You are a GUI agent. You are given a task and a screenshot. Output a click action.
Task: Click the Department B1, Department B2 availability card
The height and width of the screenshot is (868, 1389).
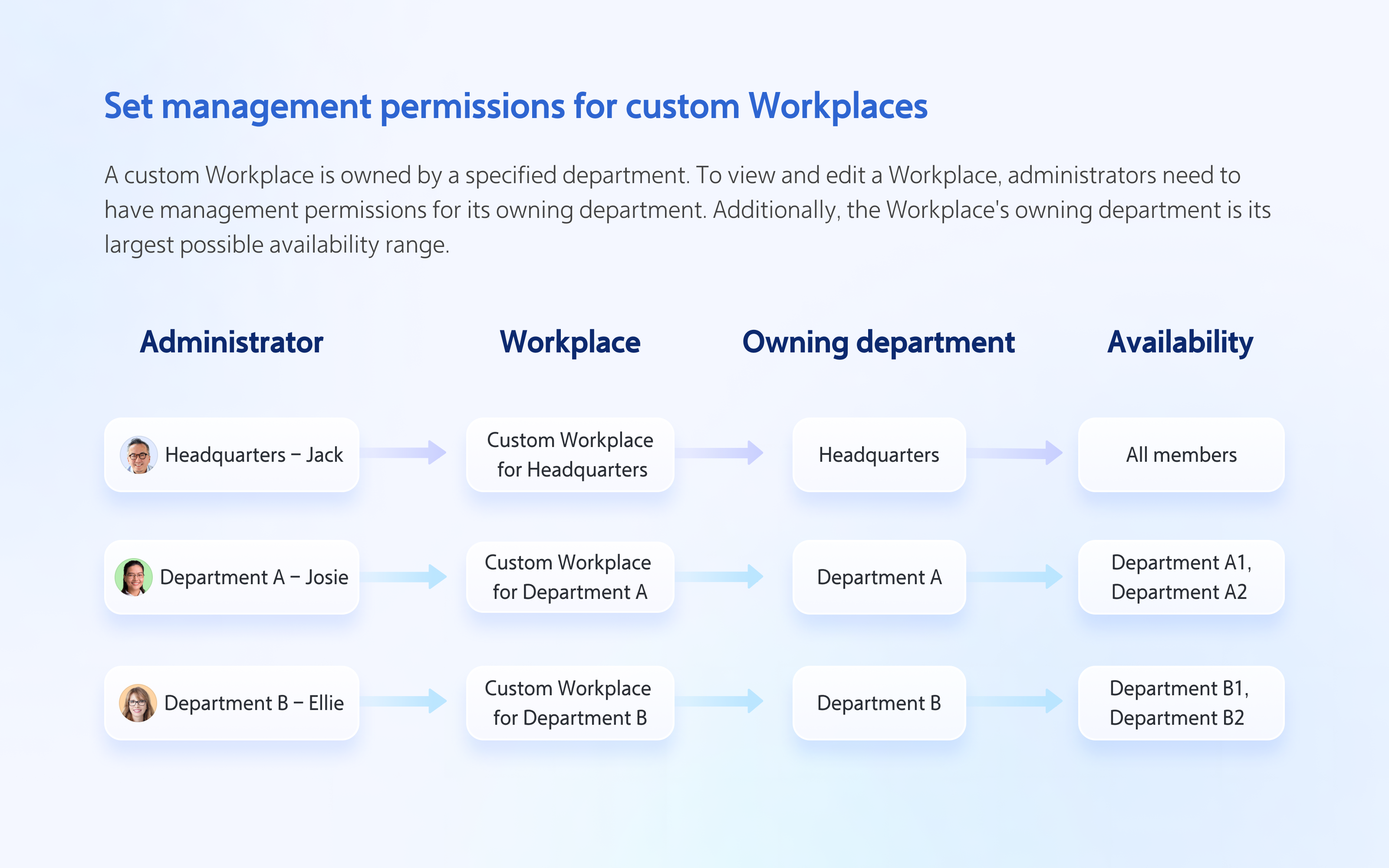(1180, 703)
